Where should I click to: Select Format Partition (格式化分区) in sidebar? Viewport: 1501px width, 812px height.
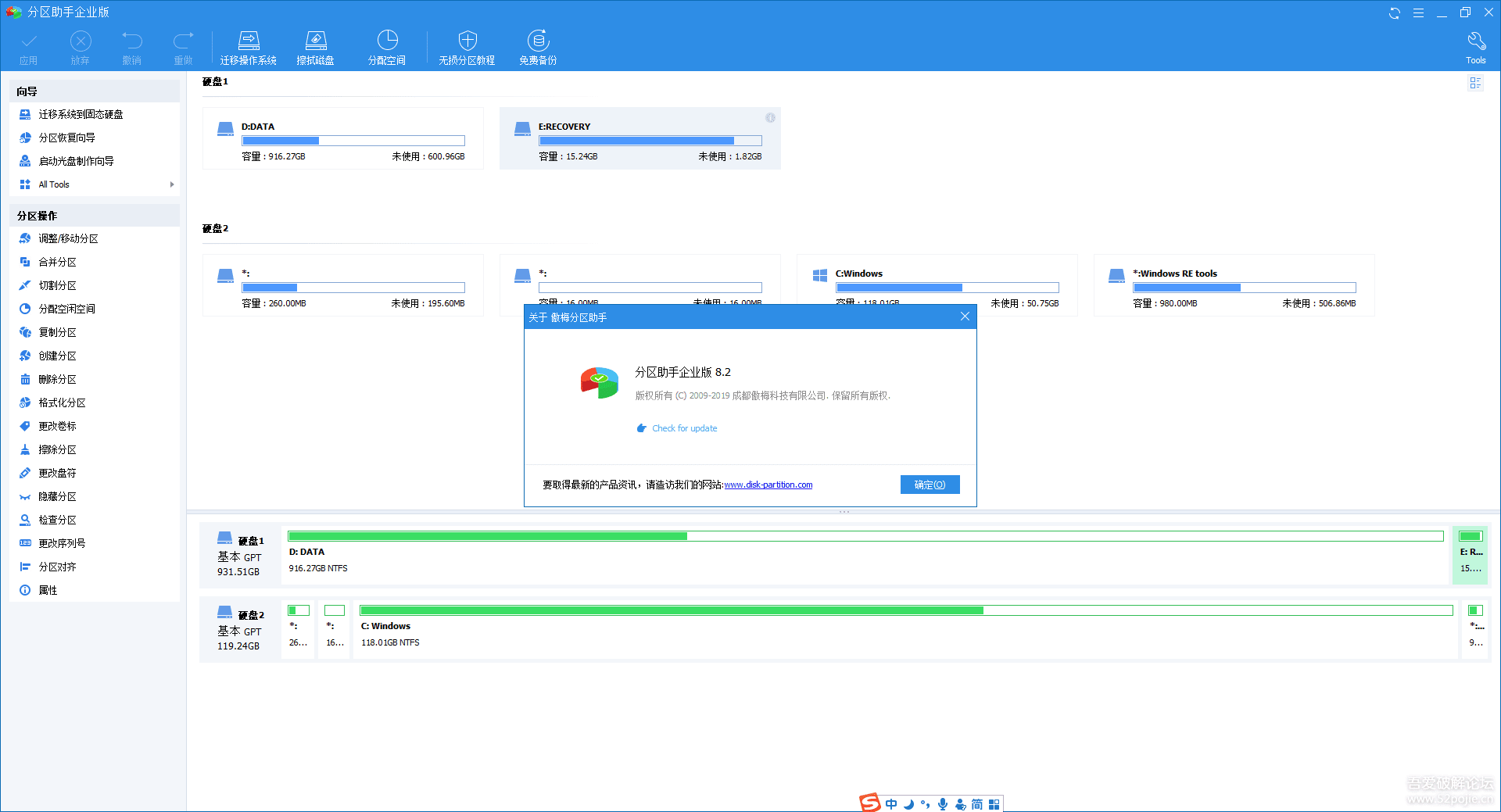point(62,402)
